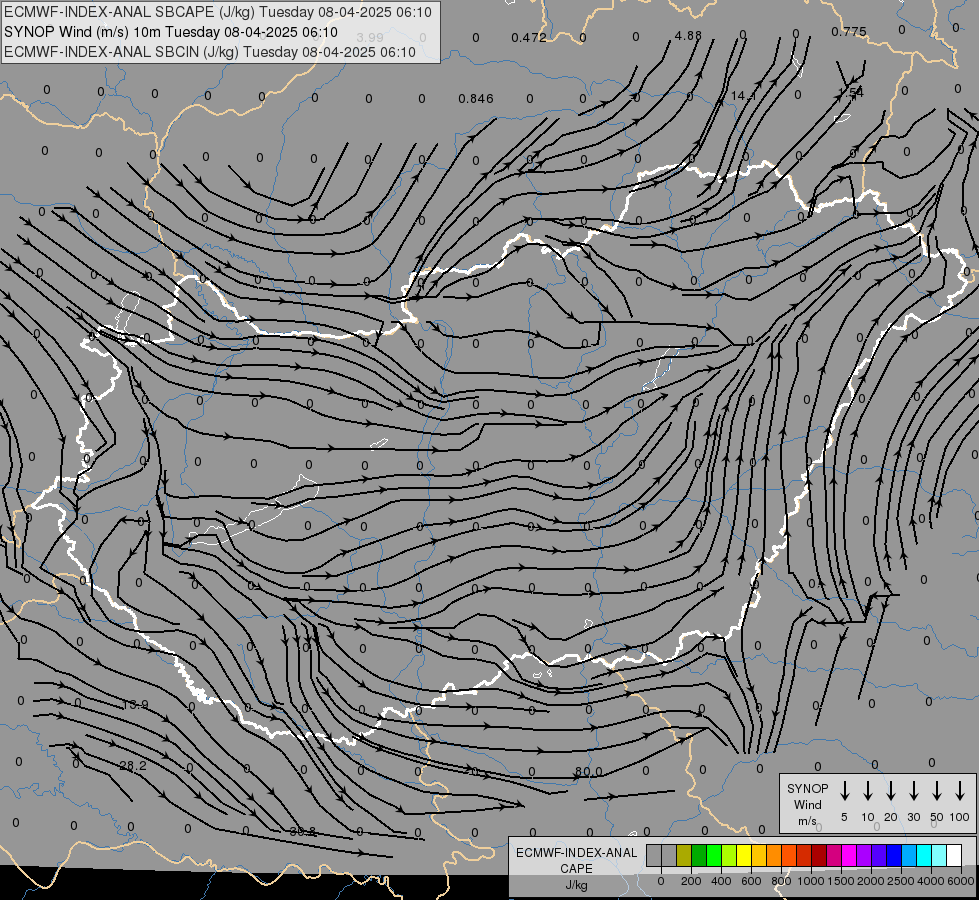The width and height of the screenshot is (979, 900).
Task: Click the 14.1 value on the map
Action: (743, 96)
